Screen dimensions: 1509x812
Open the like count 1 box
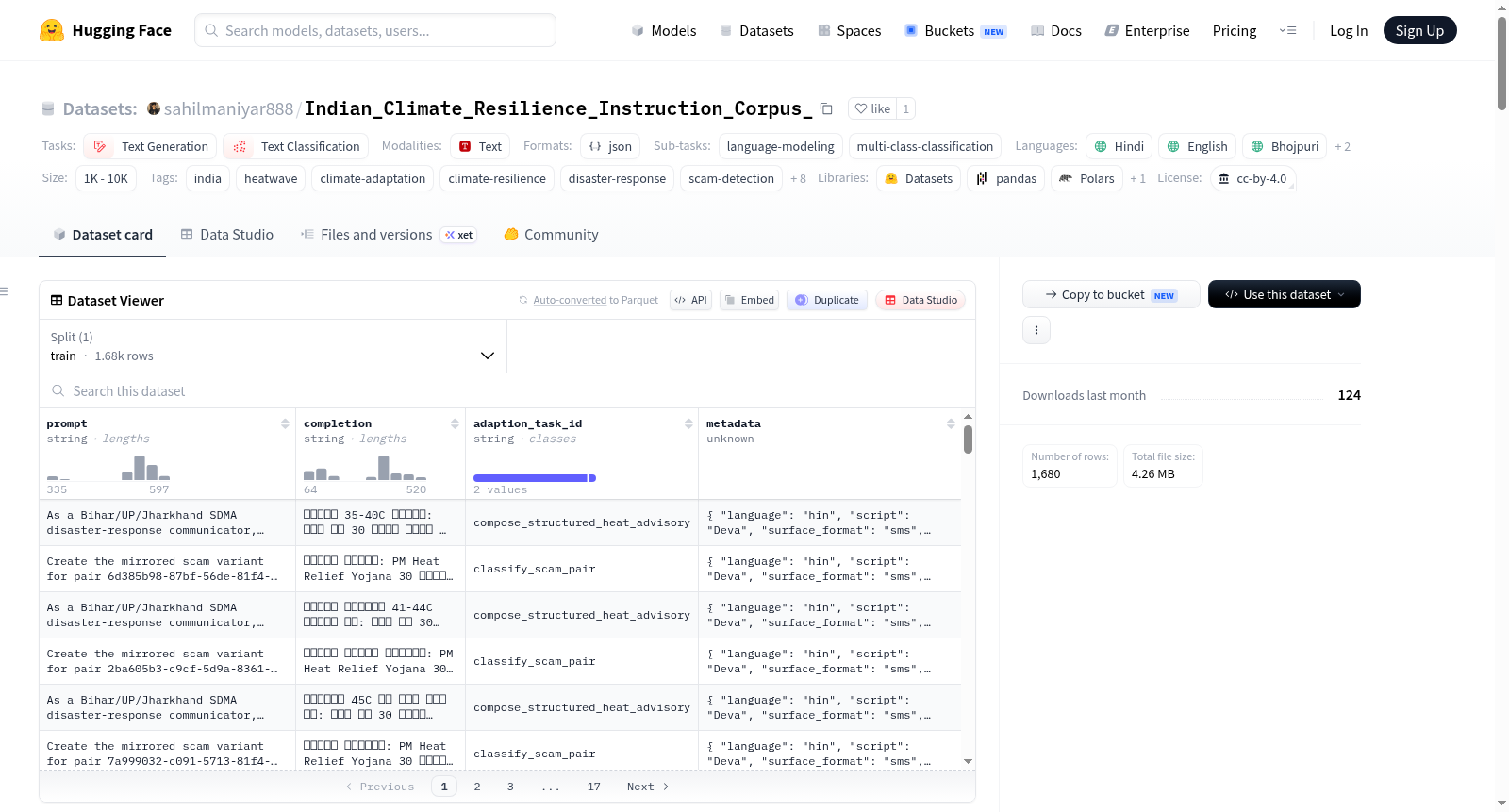(905, 108)
